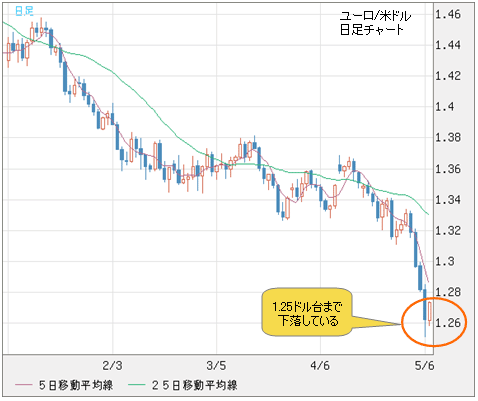Click the 3/5 date label on axis
The height and width of the screenshot is (401, 478).
pyautogui.click(x=216, y=366)
